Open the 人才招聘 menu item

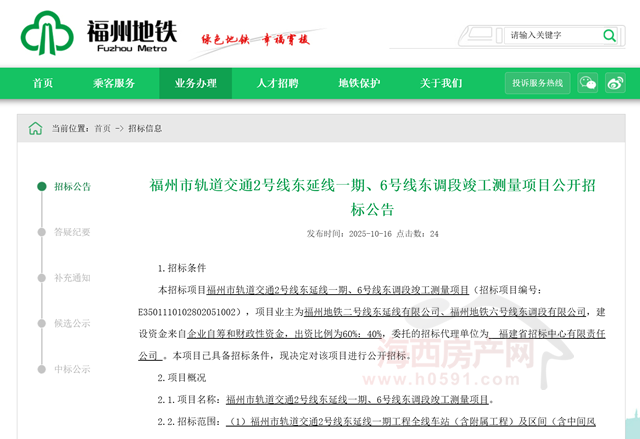pos(277,83)
